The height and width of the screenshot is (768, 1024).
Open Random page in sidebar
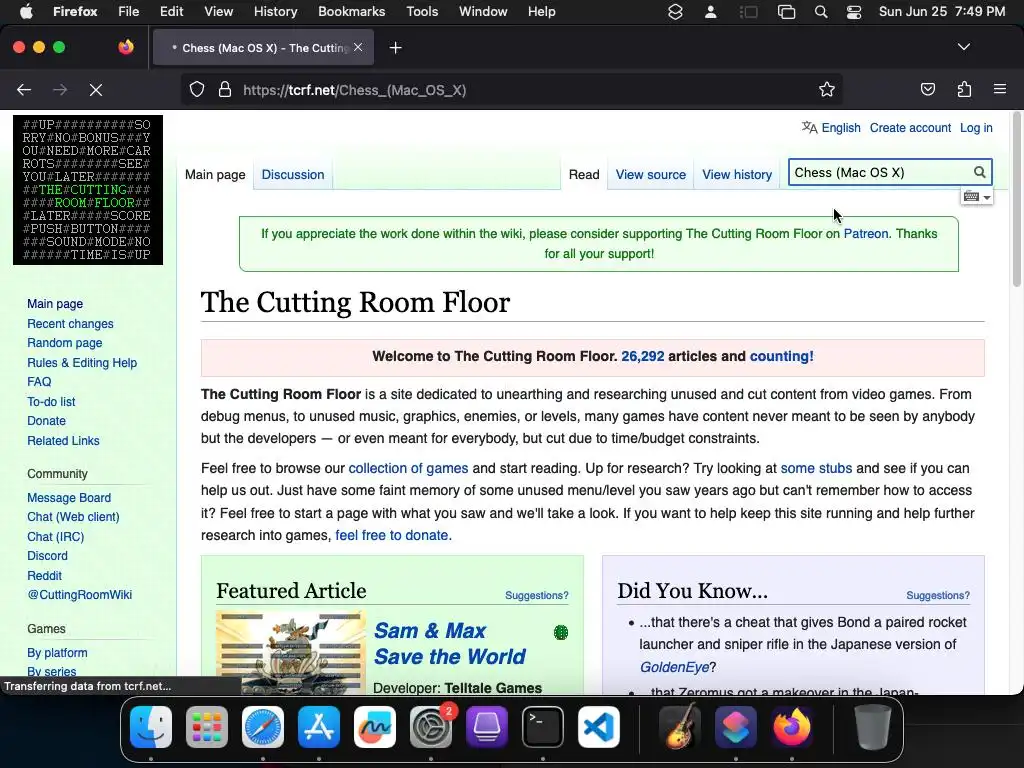(65, 343)
